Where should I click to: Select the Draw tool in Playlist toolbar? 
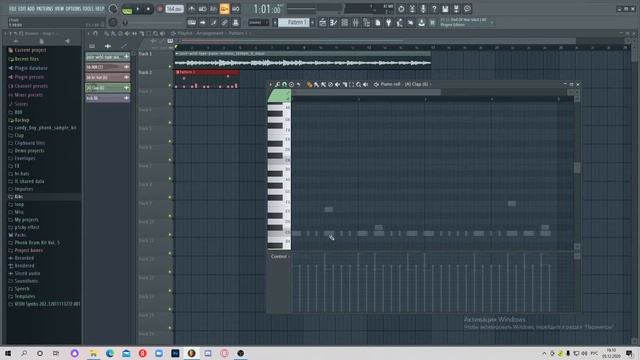coord(107,33)
